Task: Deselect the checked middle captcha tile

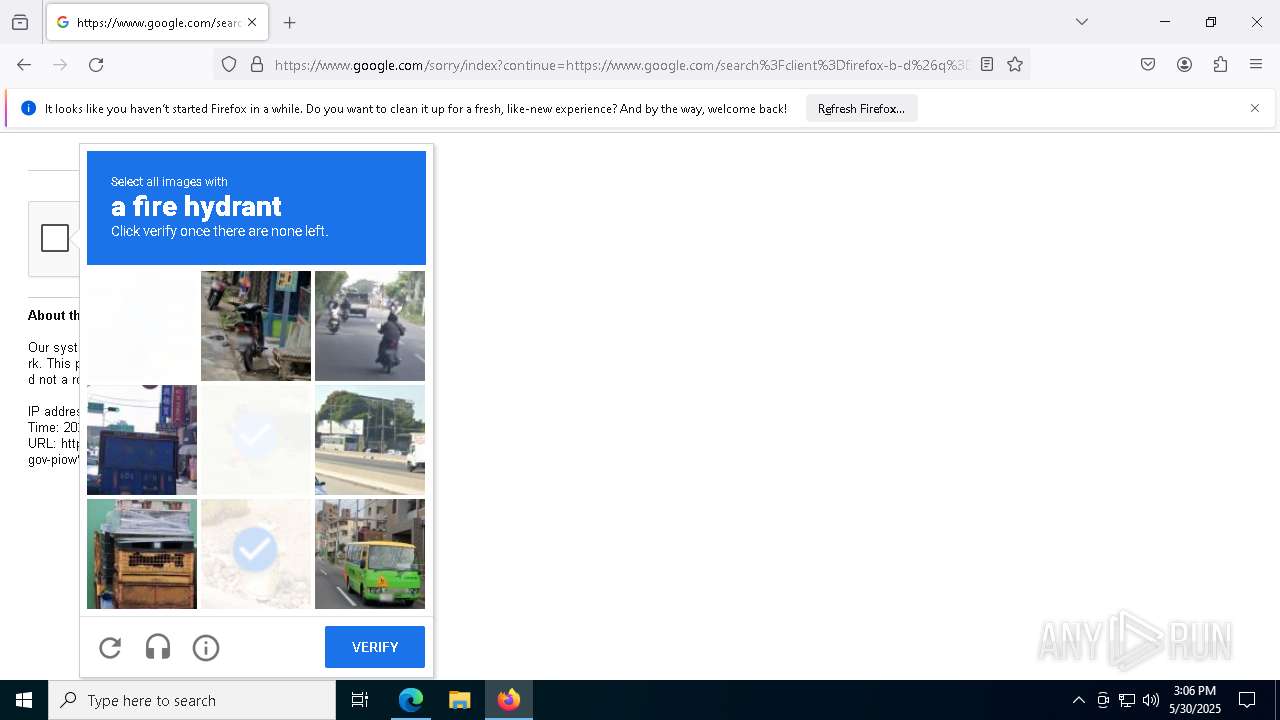Action: [256, 440]
